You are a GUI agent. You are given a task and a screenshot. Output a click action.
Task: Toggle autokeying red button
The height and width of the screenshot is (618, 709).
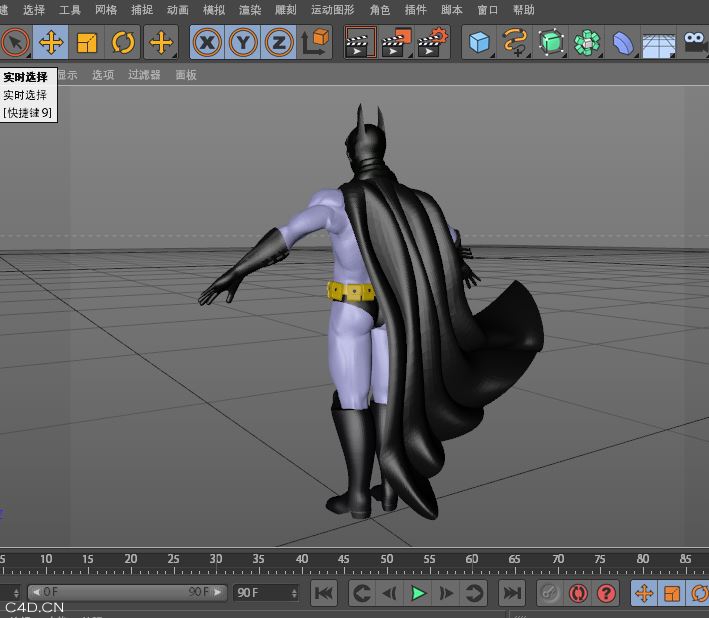[578, 593]
